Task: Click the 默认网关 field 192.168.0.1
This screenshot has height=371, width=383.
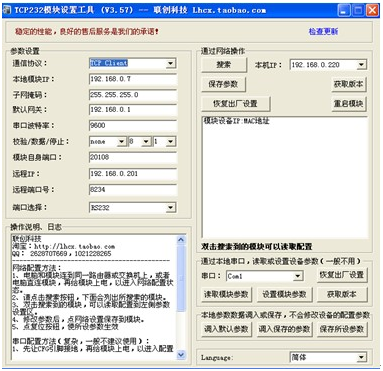Action: click(x=133, y=110)
